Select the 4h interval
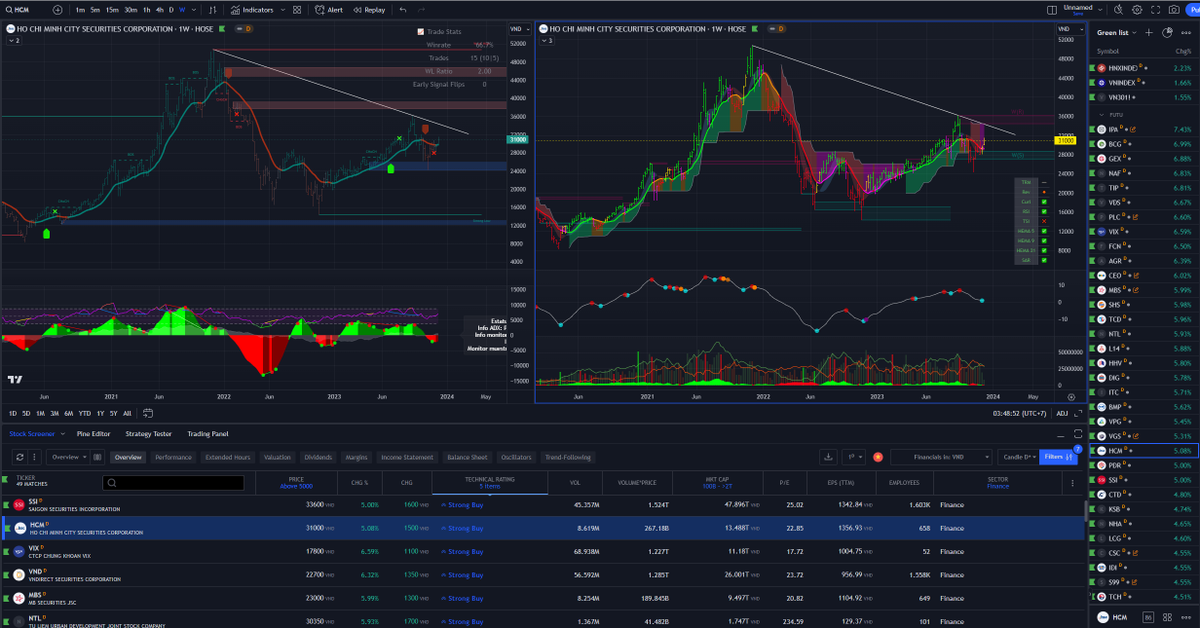Image resolution: width=1200 pixels, height=628 pixels. [x=160, y=9]
